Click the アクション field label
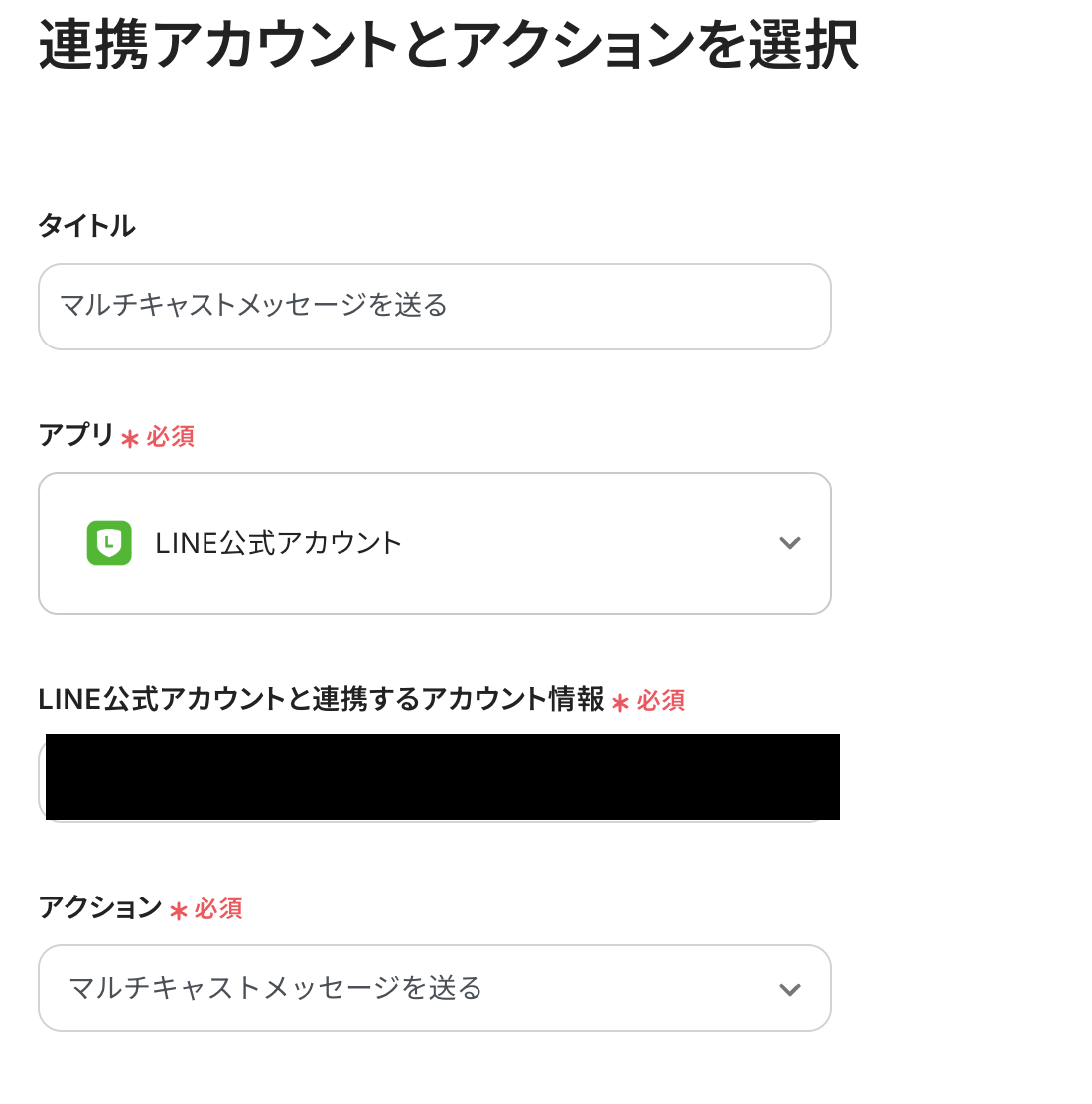The width and height of the screenshot is (1092, 1104). (x=99, y=907)
